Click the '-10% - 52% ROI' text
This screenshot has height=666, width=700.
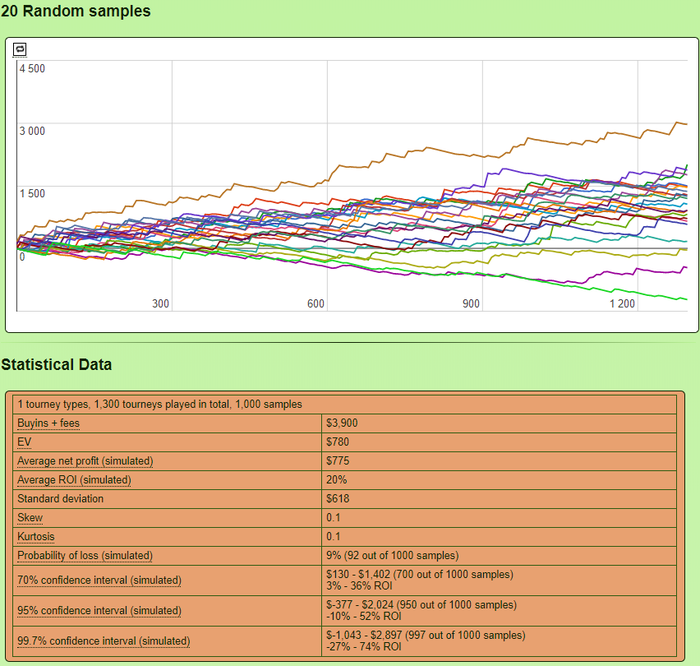[363, 616]
